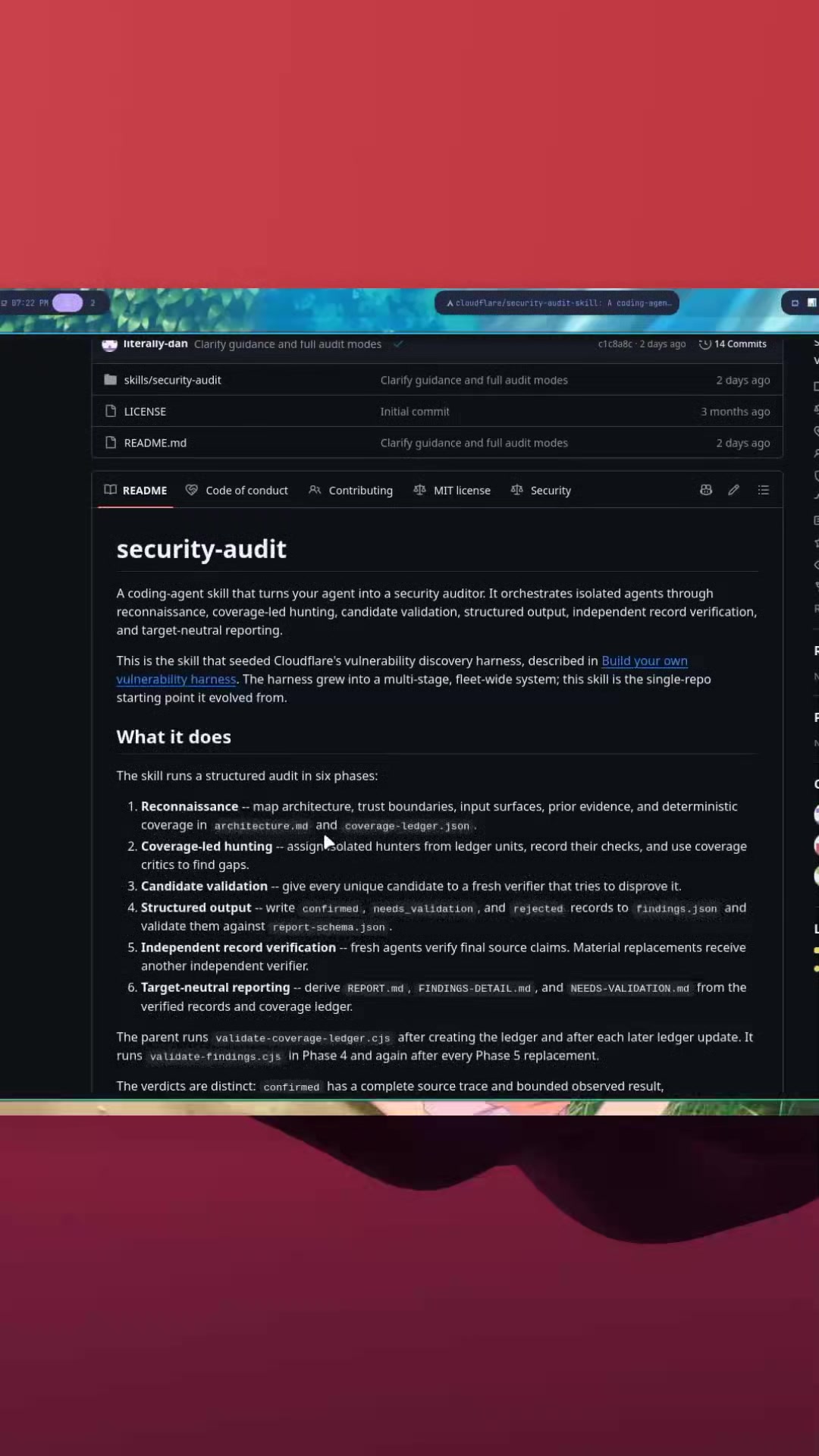Viewport: 819px width, 1456px height.
Task: Click the 'NEEDS-VALIDATION.md' code span
Action: coord(629,988)
